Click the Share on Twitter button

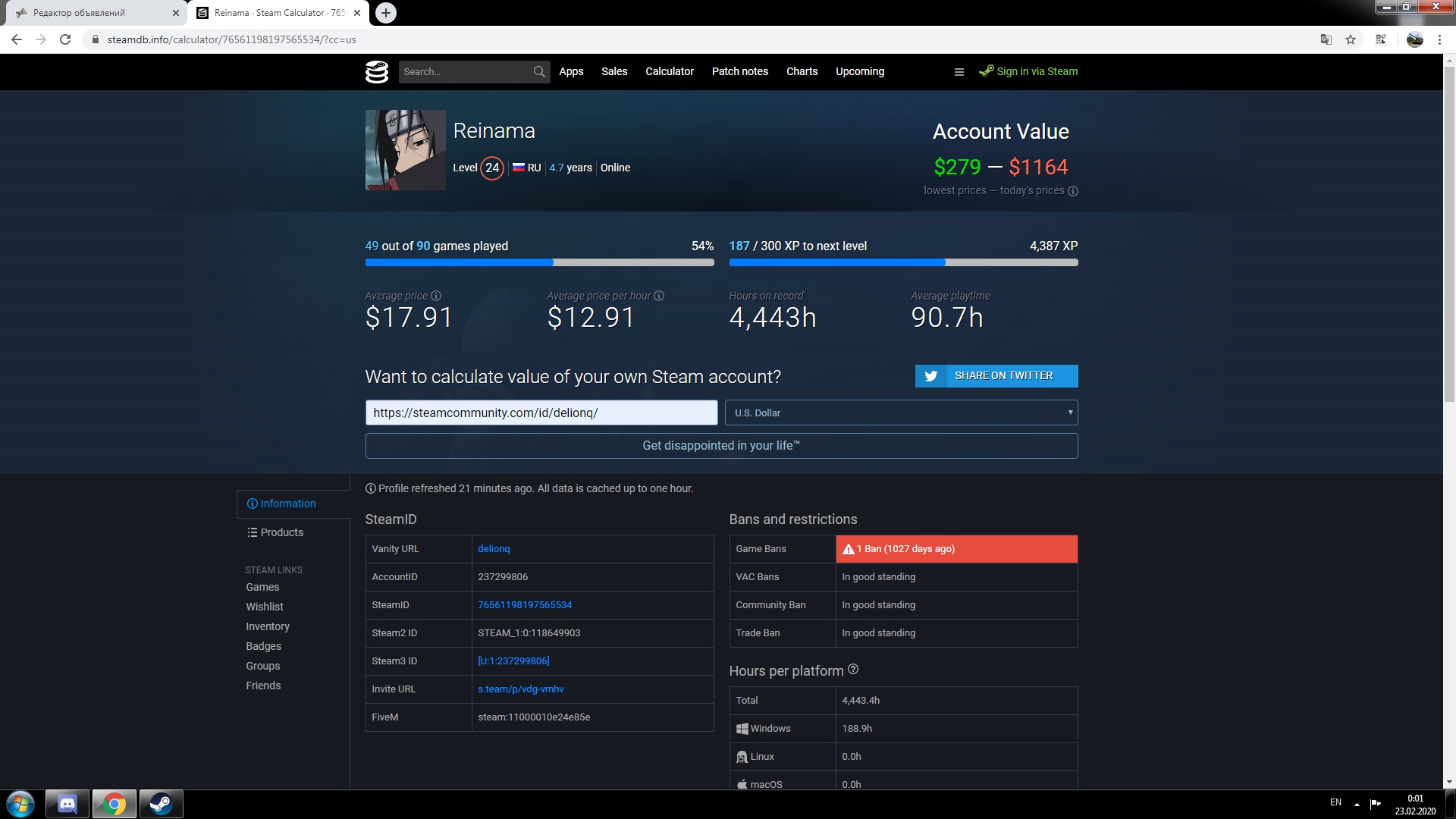click(x=996, y=375)
